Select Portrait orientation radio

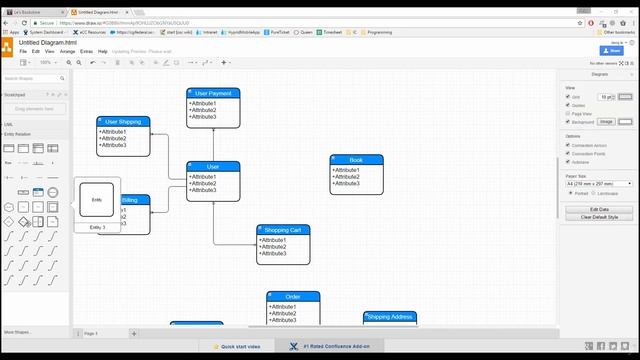point(571,193)
